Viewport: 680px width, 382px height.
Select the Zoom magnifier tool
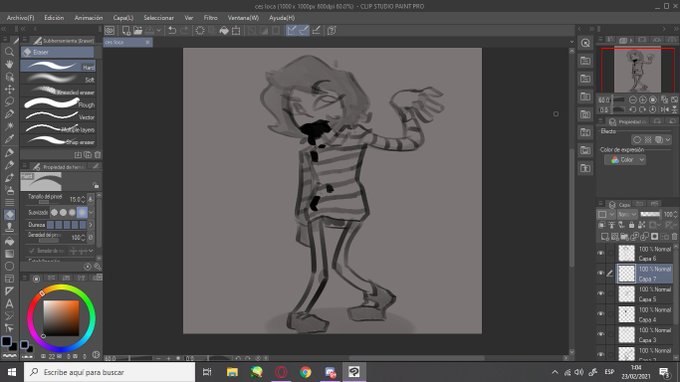(x=9, y=52)
